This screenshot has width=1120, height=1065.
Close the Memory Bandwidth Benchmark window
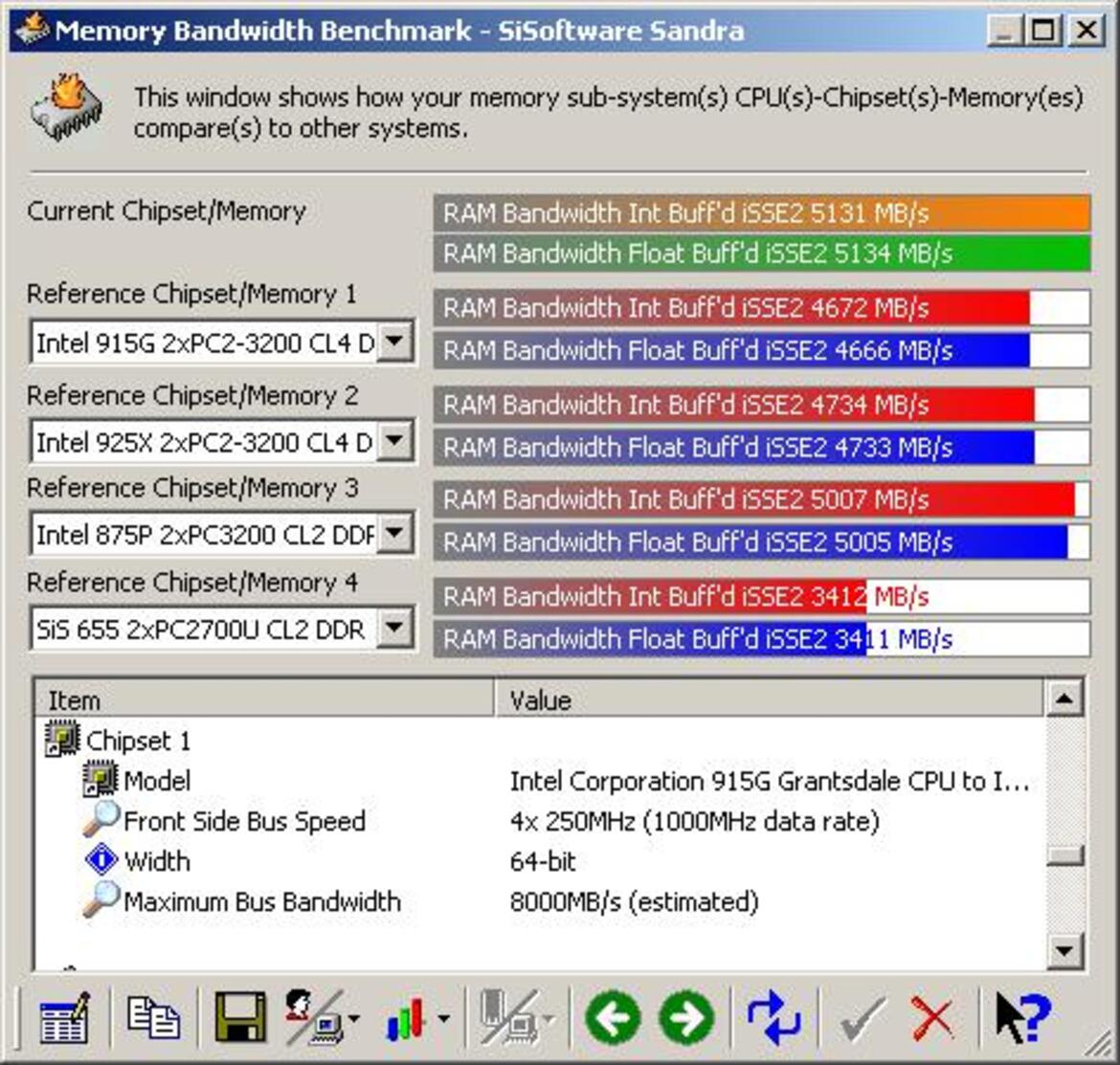pos(1086,30)
